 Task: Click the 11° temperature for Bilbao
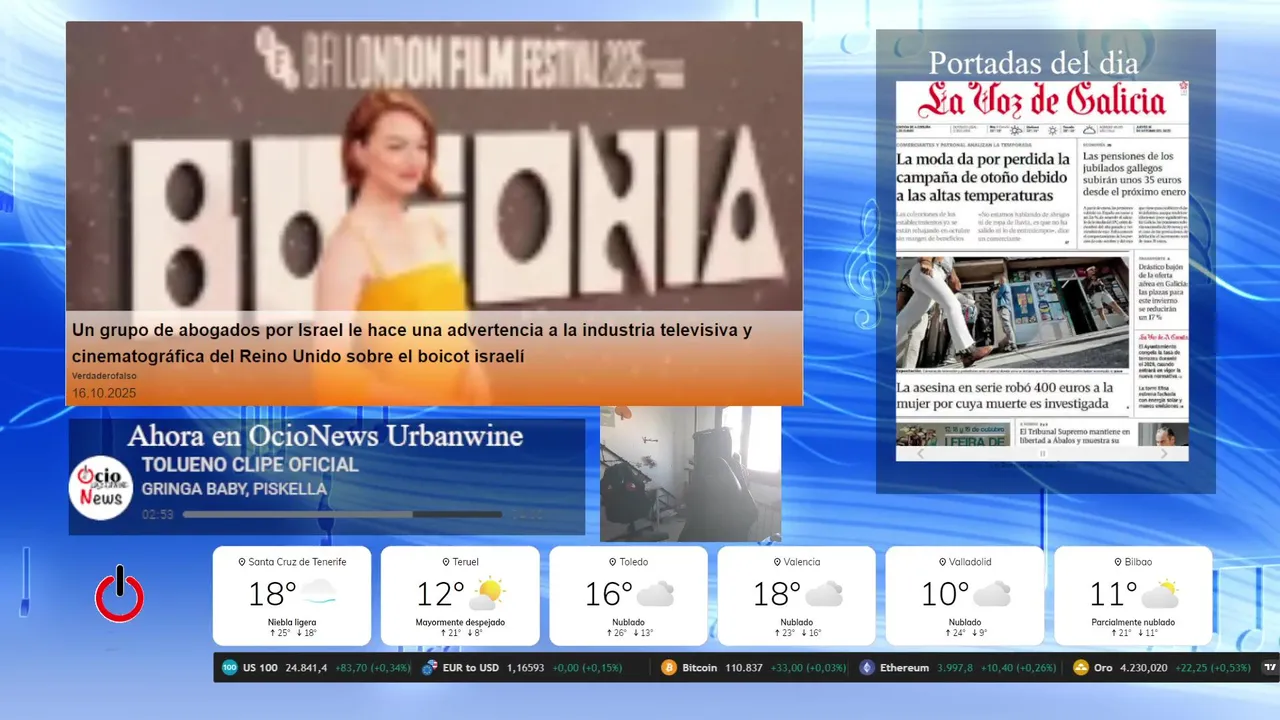(1112, 594)
